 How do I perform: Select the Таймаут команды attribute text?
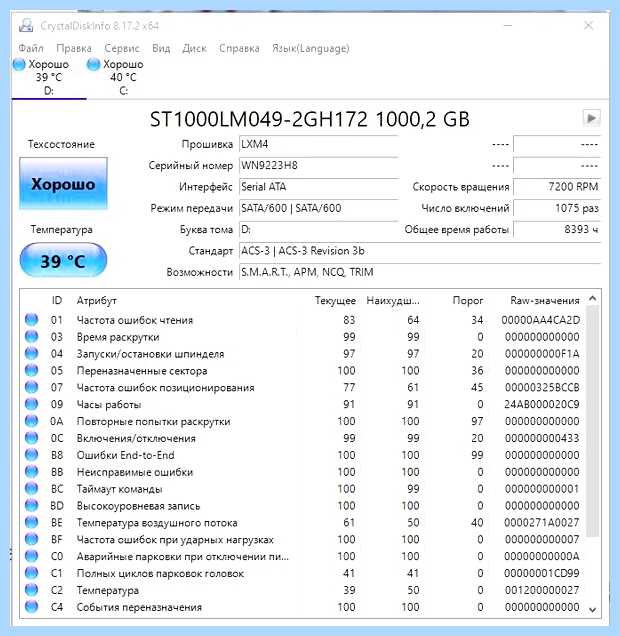pos(120,489)
